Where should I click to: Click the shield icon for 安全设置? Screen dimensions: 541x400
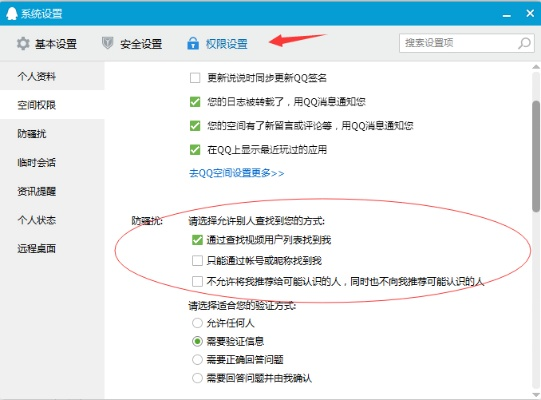coord(108,43)
